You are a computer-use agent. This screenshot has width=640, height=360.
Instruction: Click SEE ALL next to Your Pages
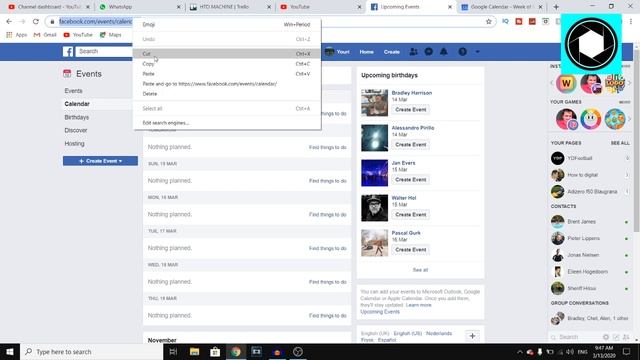point(620,143)
